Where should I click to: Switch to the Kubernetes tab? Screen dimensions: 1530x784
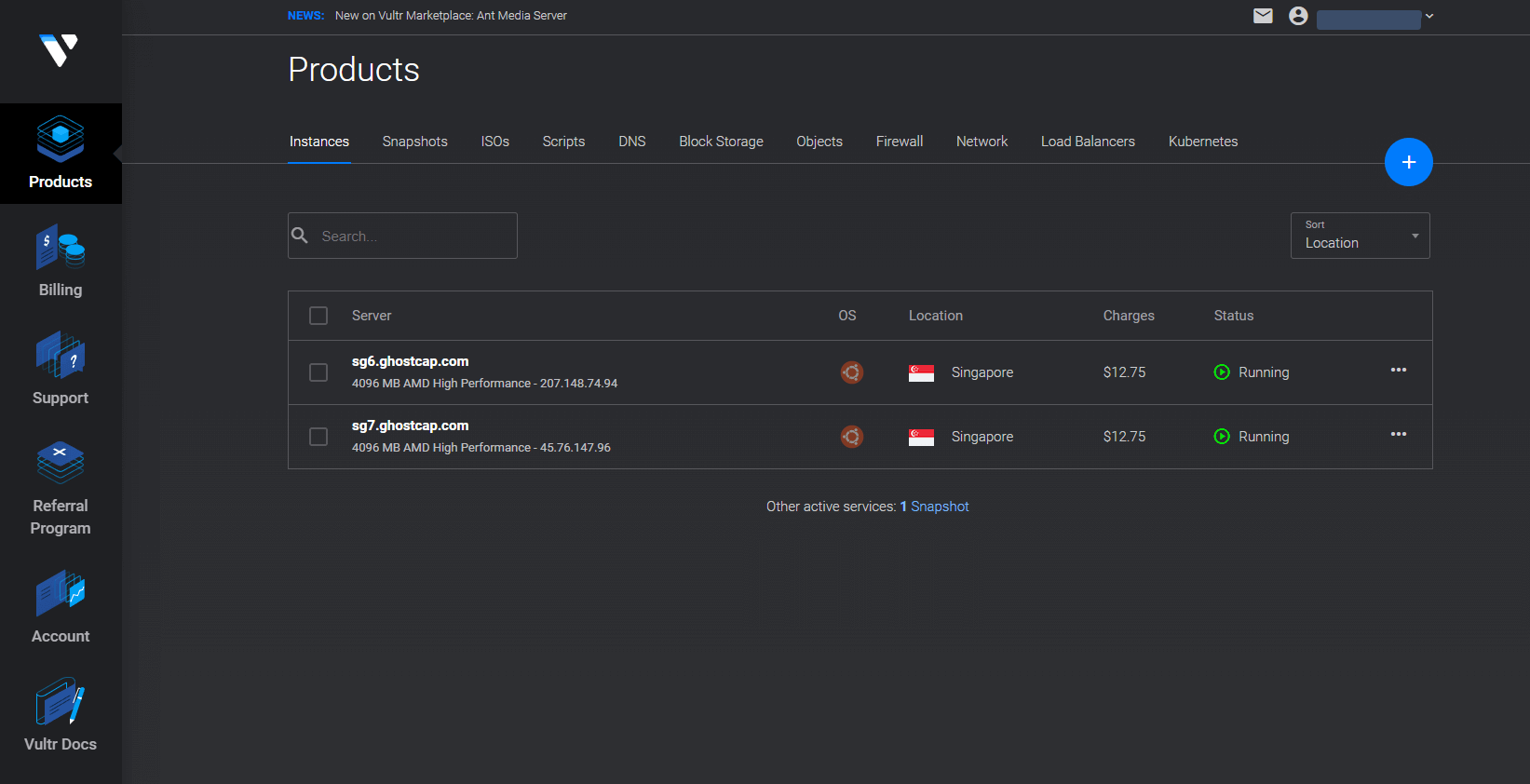pyautogui.click(x=1203, y=142)
